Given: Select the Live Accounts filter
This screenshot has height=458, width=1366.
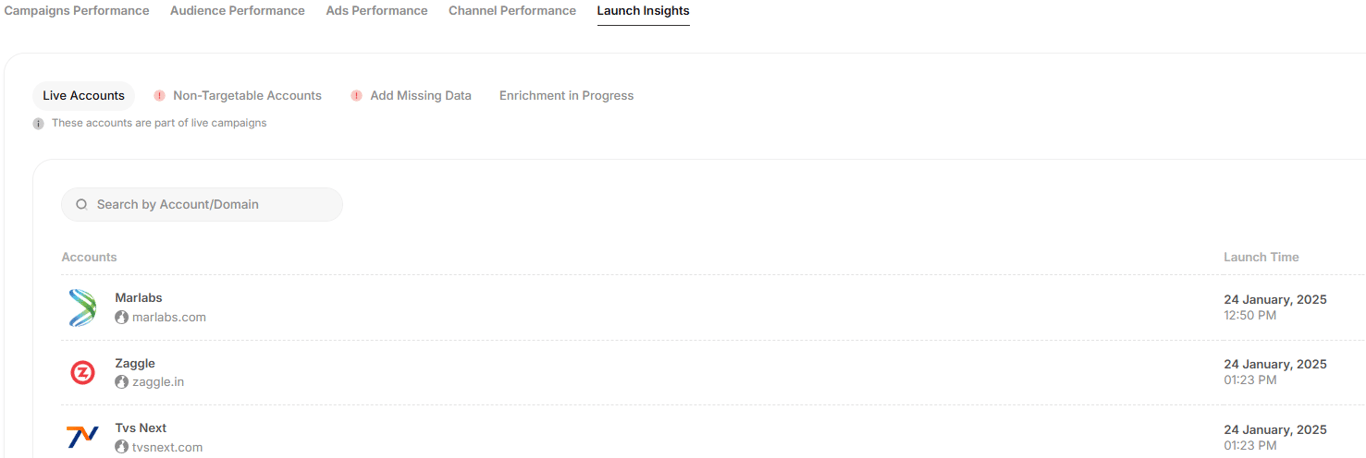Looking at the screenshot, I should tap(83, 96).
